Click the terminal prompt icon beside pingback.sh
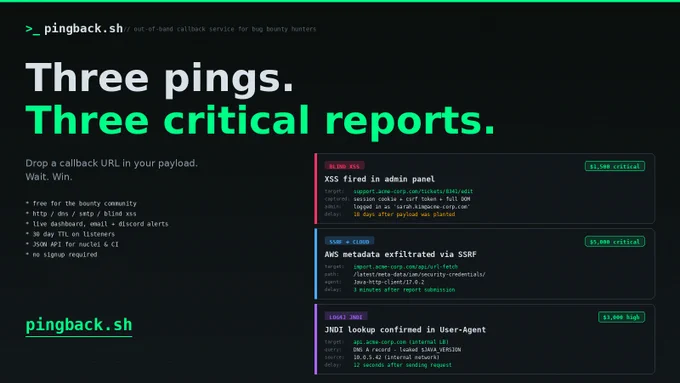 [x=33, y=29]
